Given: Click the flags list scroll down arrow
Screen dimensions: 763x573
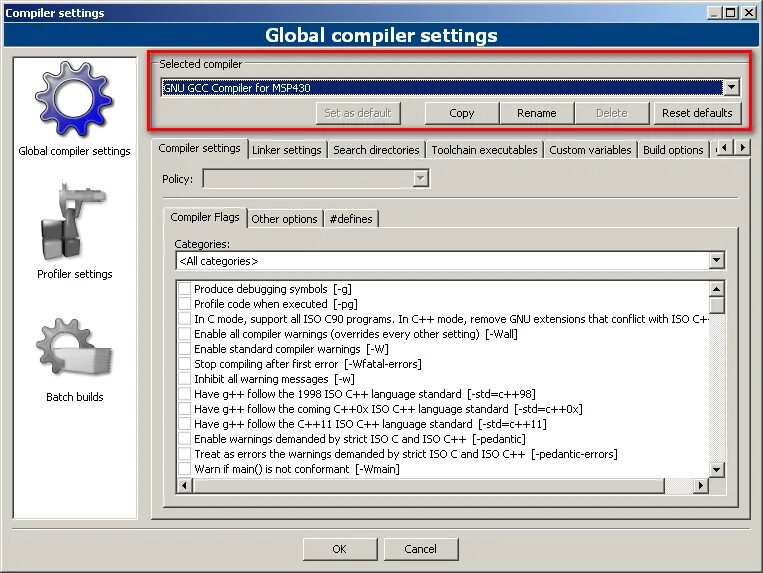Looking at the screenshot, I should point(716,470).
